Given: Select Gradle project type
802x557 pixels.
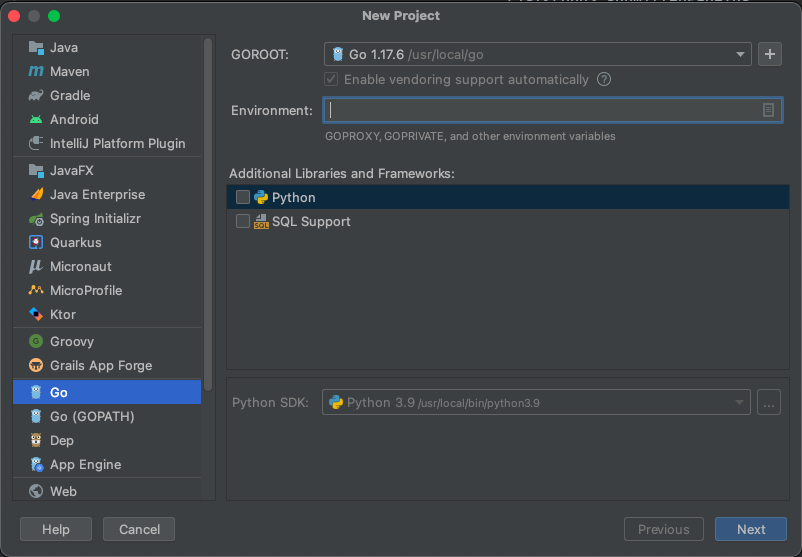Looking at the screenshot, I should (x=69, y=95).
